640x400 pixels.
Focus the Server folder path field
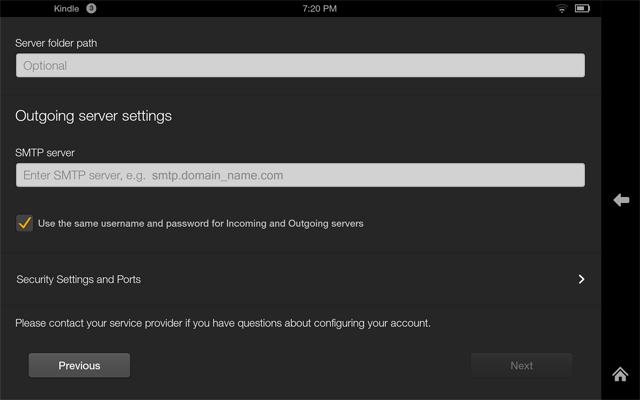coord(300,66)
